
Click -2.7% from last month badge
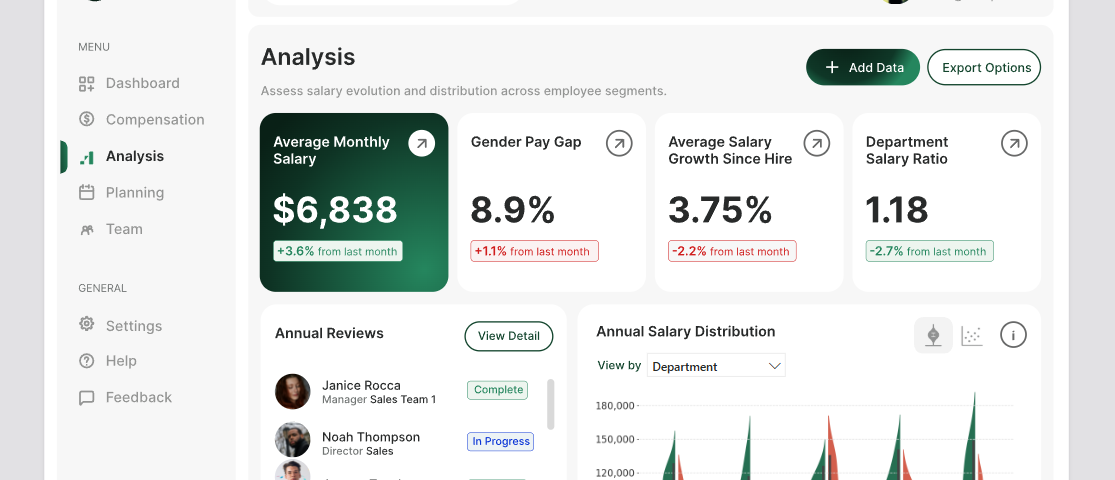[929, 251]
